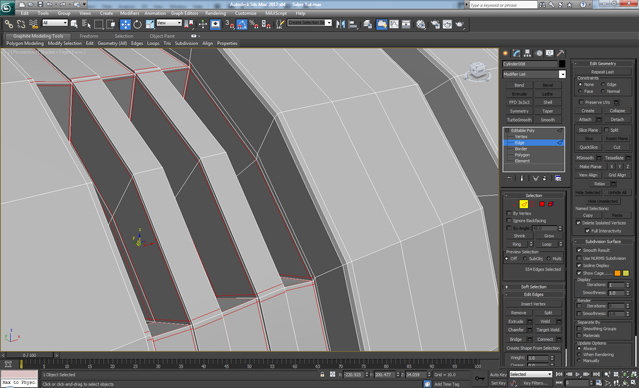Click Create Shape From Selection button
This screenshot has width=639, height=388.
533,348
